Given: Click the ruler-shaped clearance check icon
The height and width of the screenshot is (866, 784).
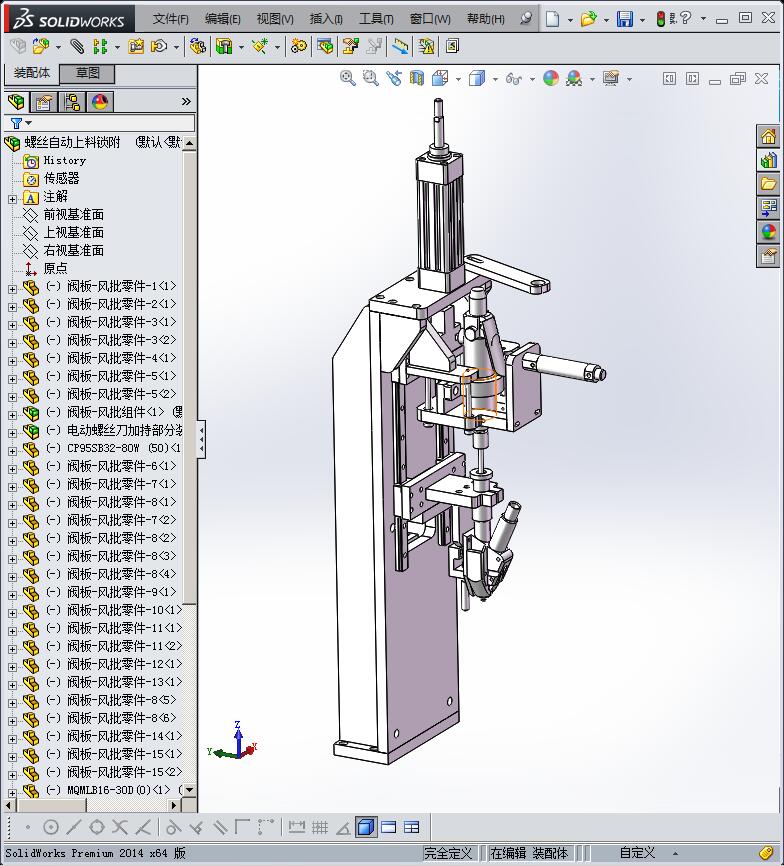Looking at the screenshot, I should tap(400, 46).
